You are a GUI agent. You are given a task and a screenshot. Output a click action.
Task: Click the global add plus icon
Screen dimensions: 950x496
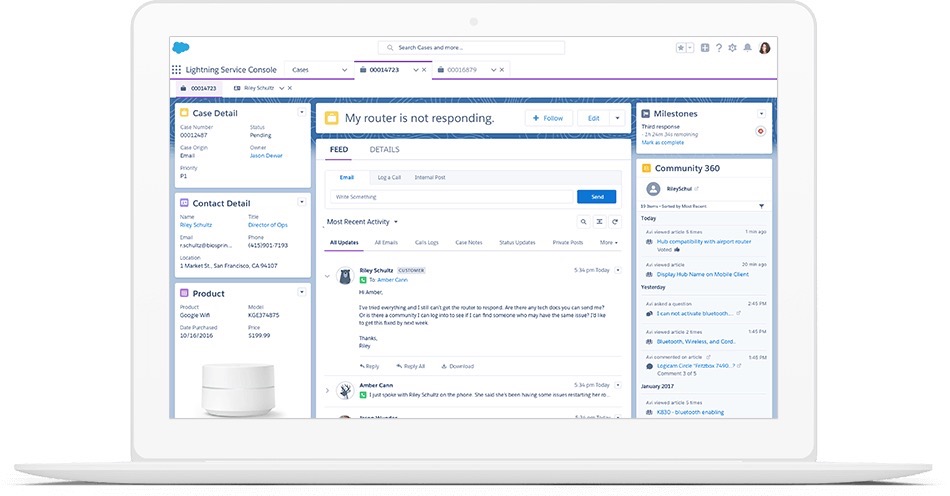[705, 47]
